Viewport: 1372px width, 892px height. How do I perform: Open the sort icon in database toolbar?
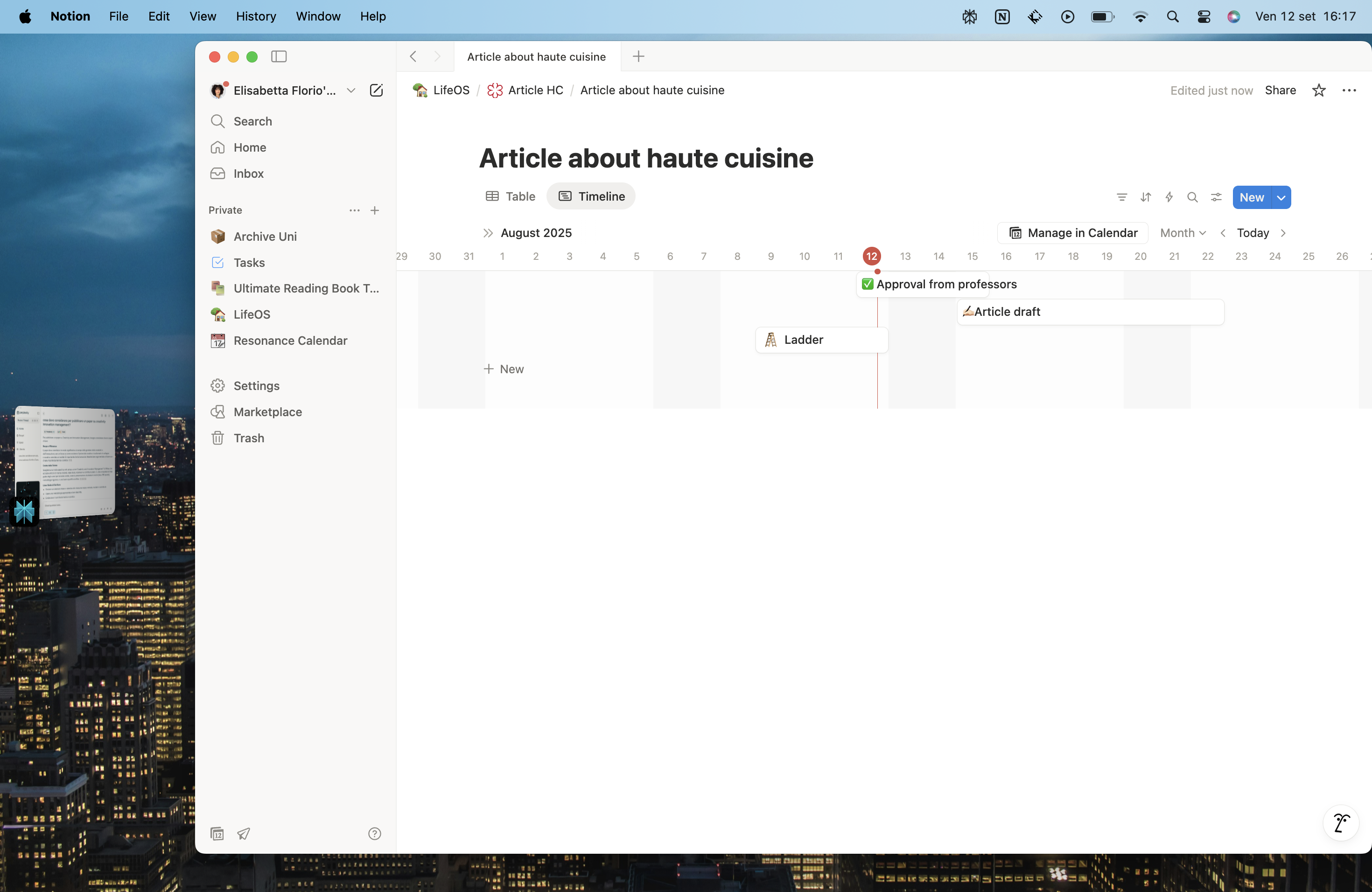(1146, 197)
